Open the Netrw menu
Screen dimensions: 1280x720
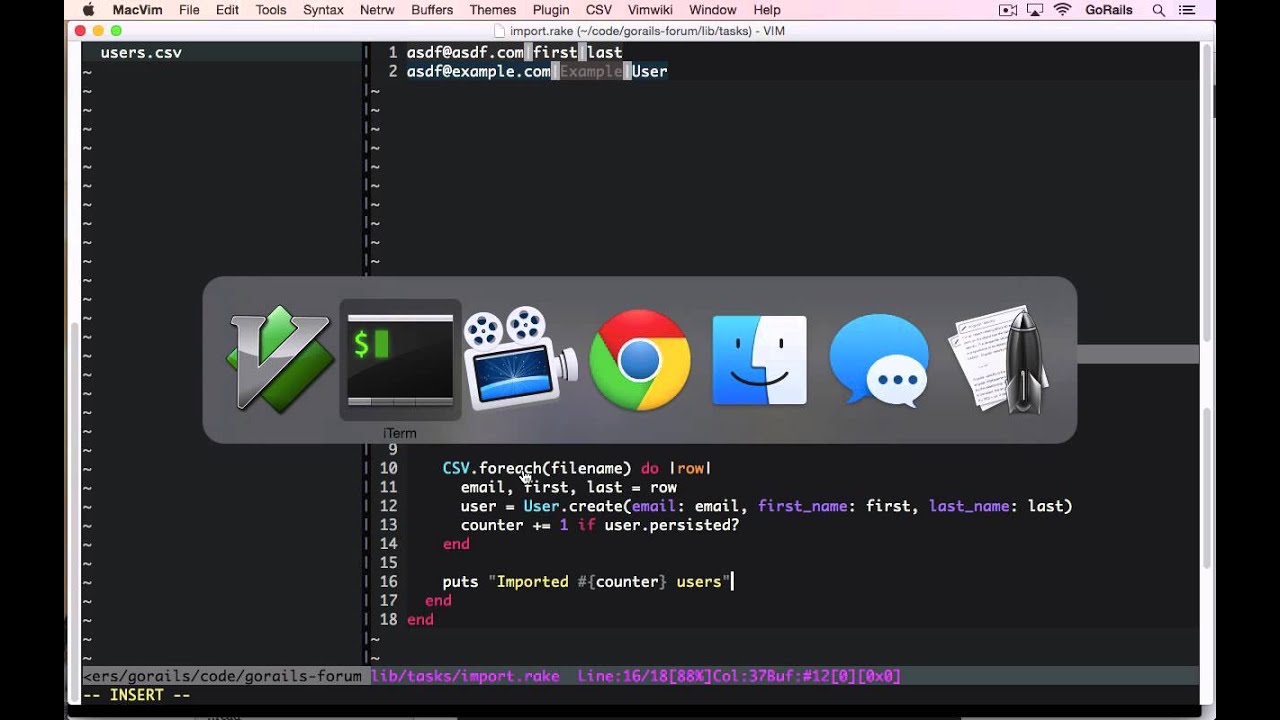tap(378, 10)
